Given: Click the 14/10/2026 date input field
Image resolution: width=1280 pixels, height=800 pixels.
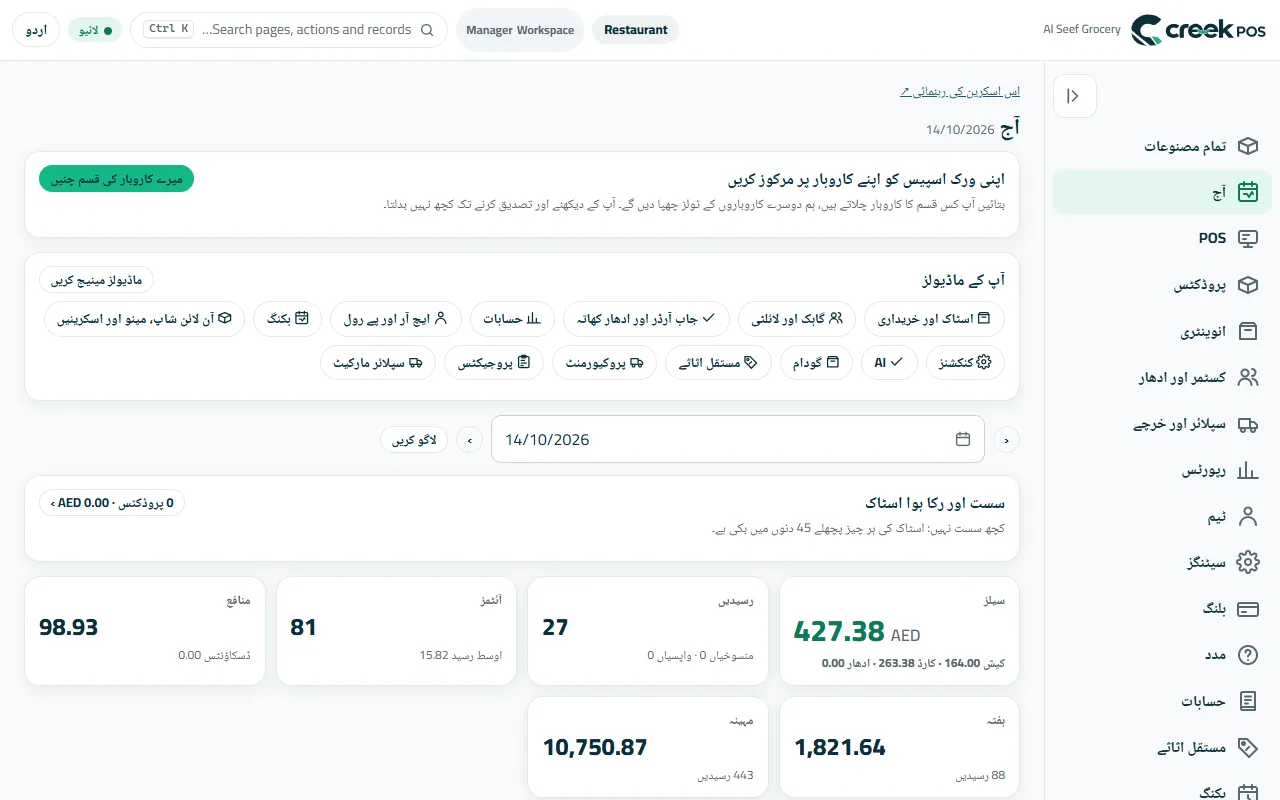Looking at the screenshot, I should [738, 439].
